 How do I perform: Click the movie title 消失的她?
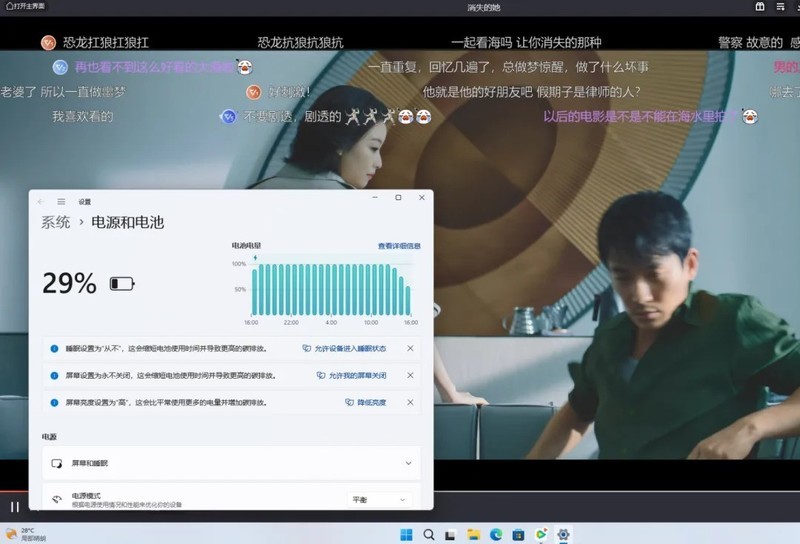(484, 7)
